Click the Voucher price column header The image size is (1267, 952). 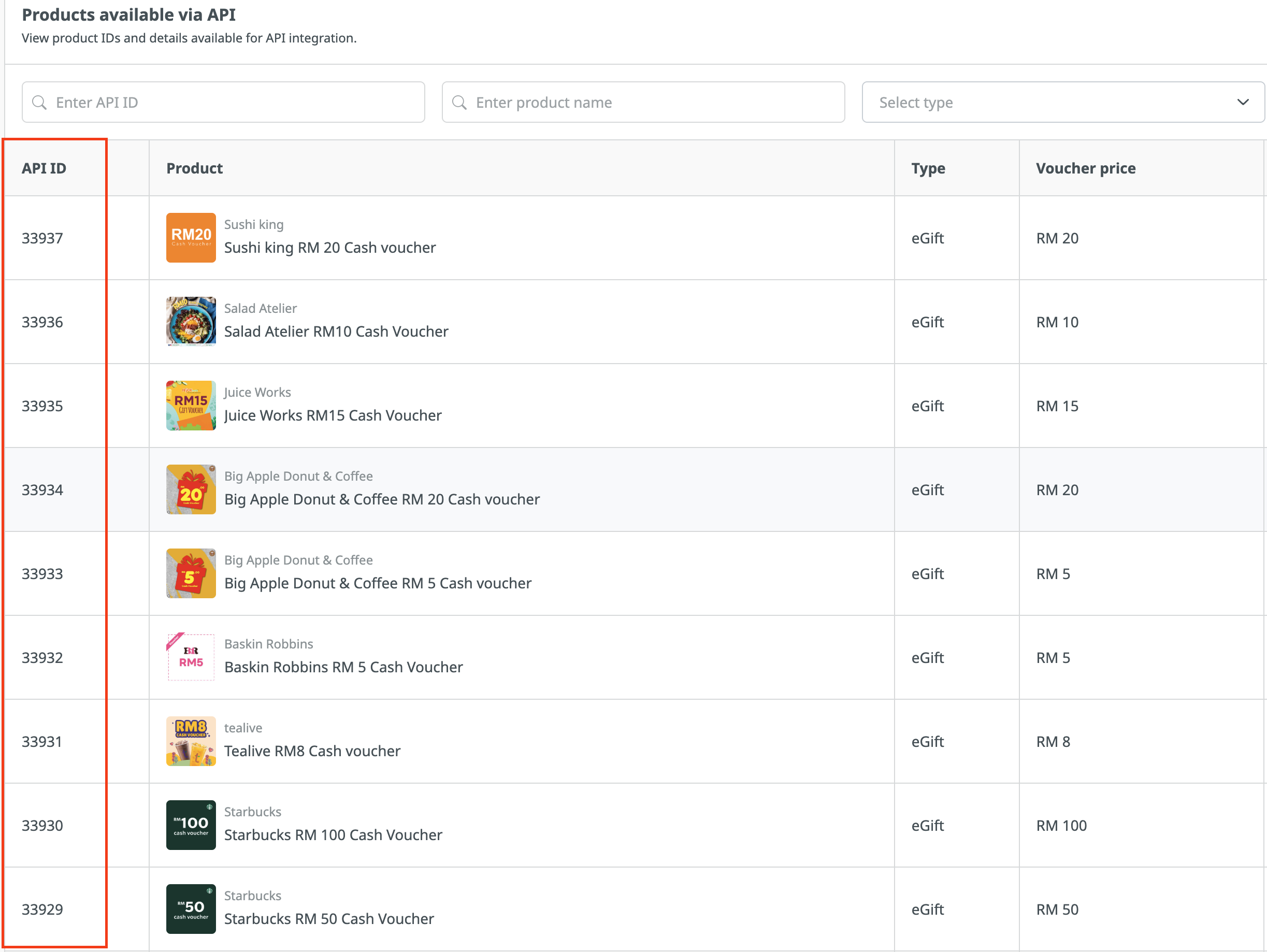1085,168
